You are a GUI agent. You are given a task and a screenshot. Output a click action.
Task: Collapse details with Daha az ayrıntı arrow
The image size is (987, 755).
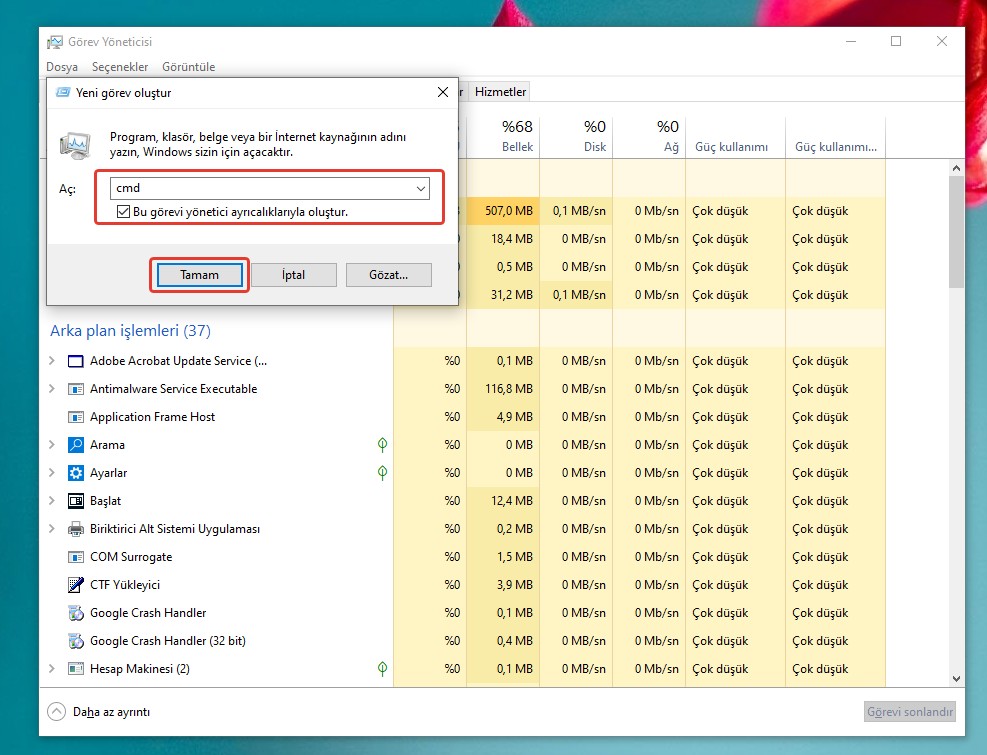pyautogui.click(x=57, y=712)
